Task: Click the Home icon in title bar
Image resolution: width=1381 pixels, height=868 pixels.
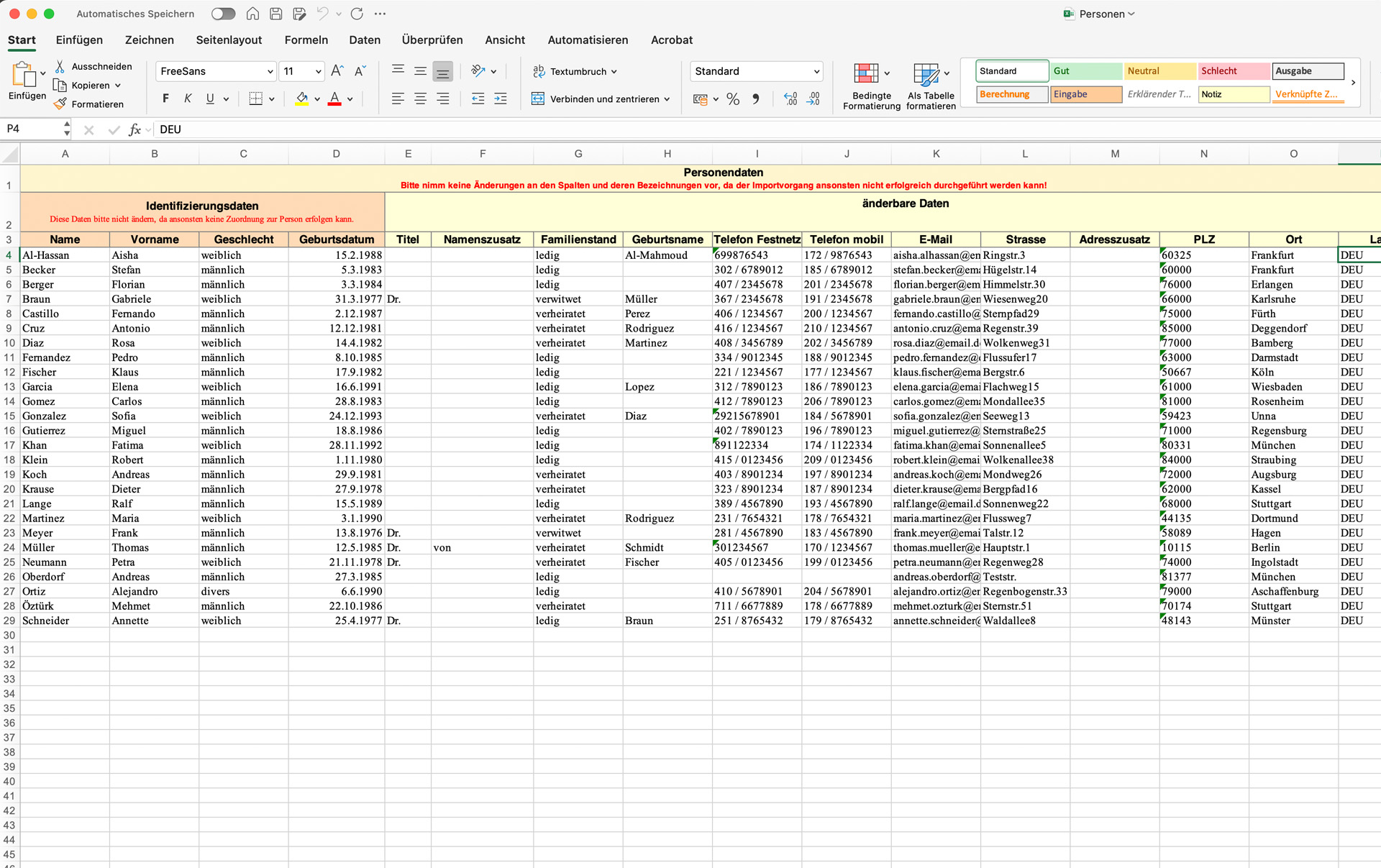Action: [252, 14]
